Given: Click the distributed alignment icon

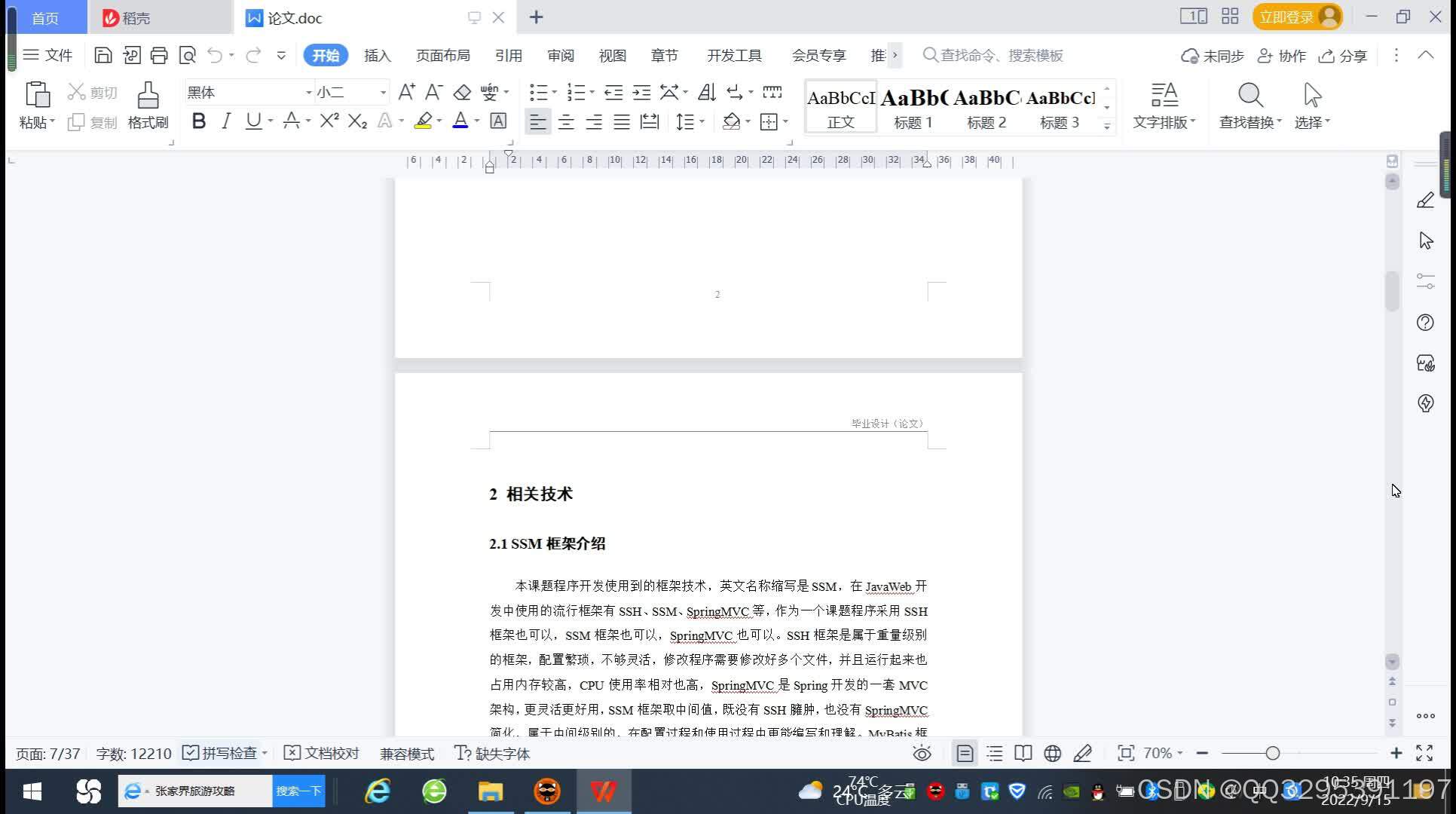Looking at the screenshot, I should pyautogui.click(x=649, y=121).
